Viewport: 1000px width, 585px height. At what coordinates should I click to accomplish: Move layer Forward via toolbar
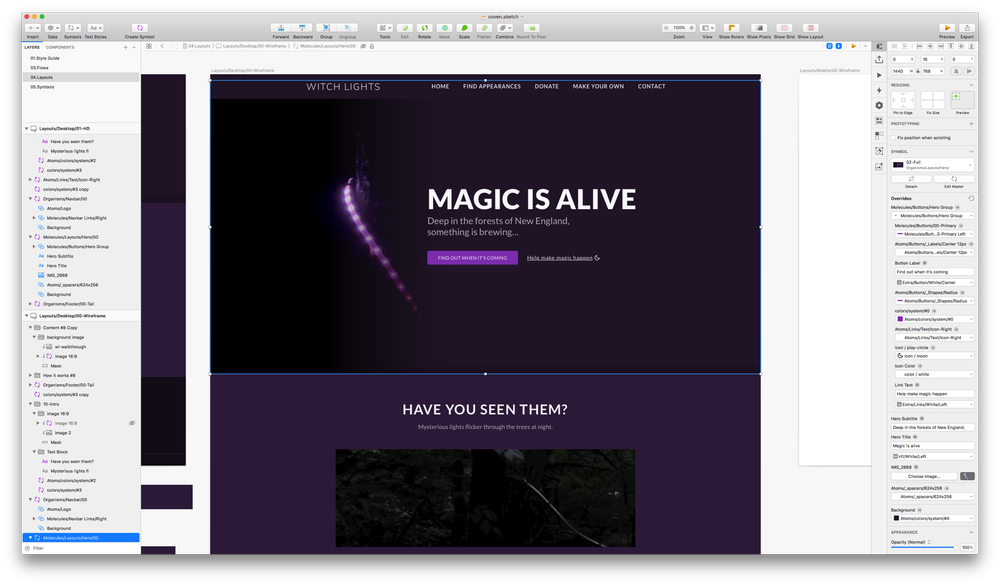[x=281, y=28]
